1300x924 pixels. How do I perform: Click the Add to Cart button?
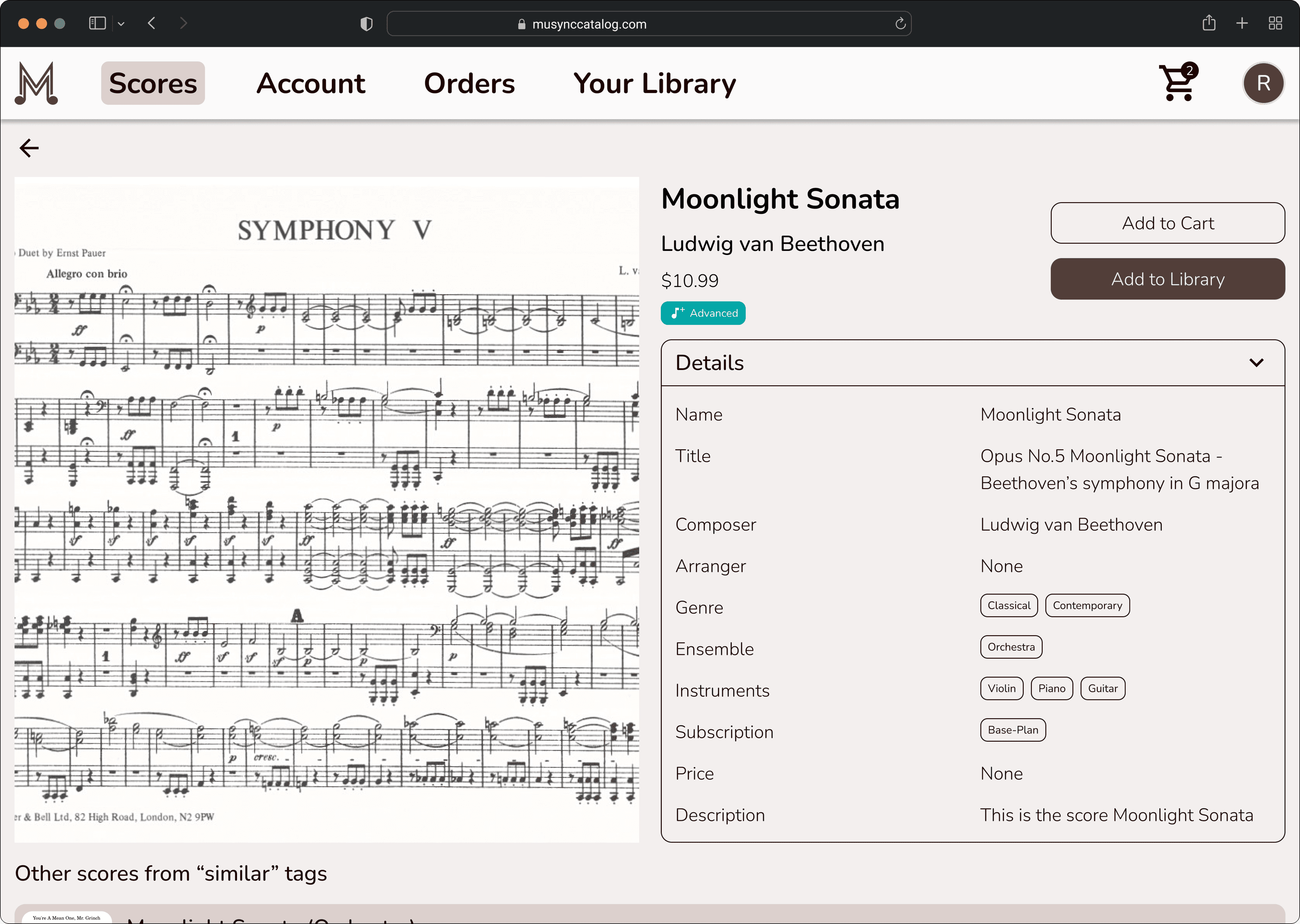point(1167,223)
